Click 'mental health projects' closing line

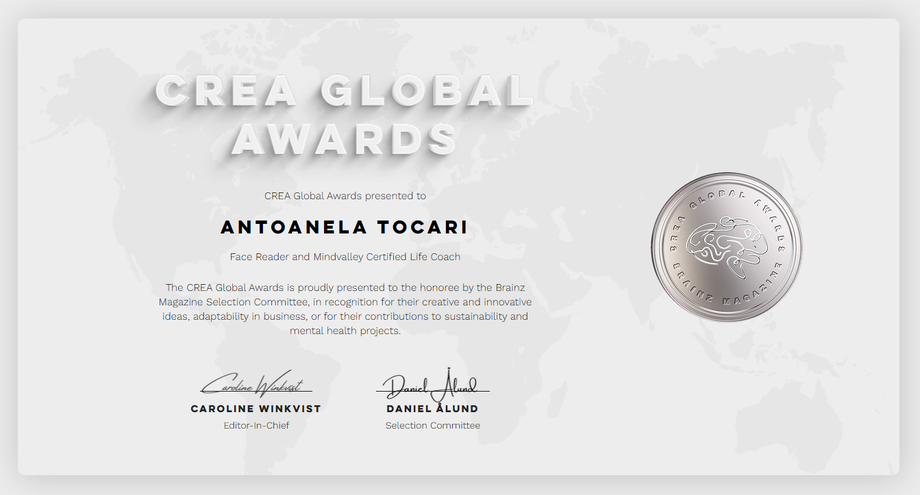click(x=345, y=331)
